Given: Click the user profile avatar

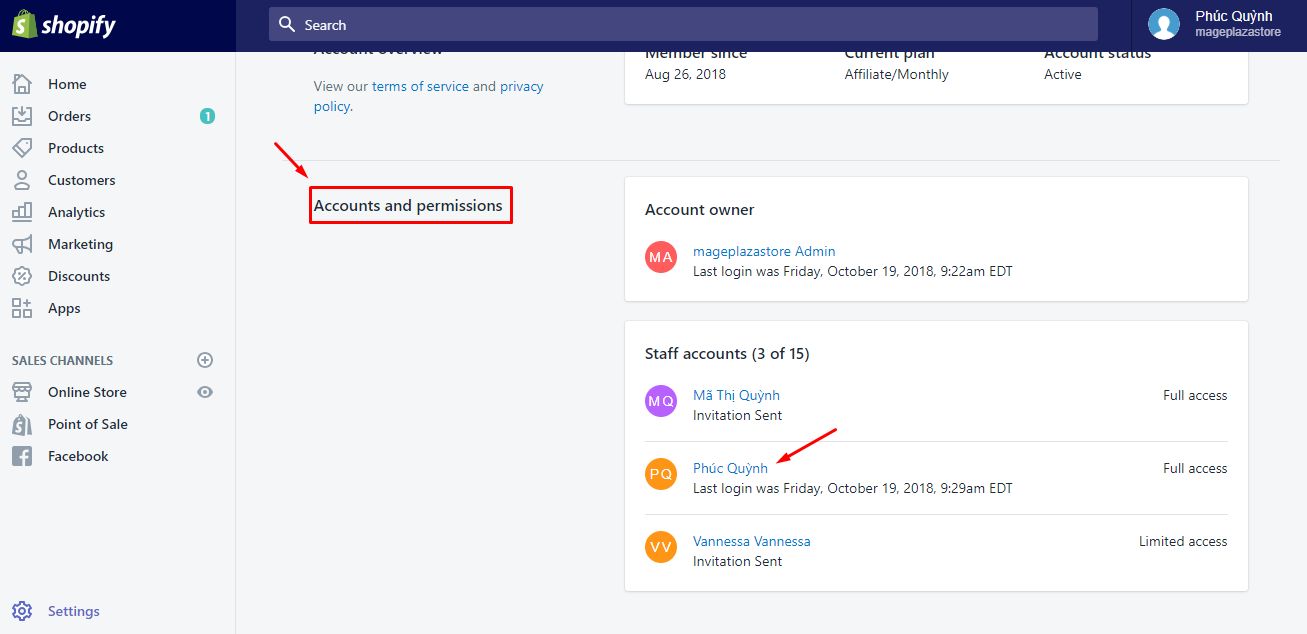Looking at the screenshot, I should pos(1164,24).
